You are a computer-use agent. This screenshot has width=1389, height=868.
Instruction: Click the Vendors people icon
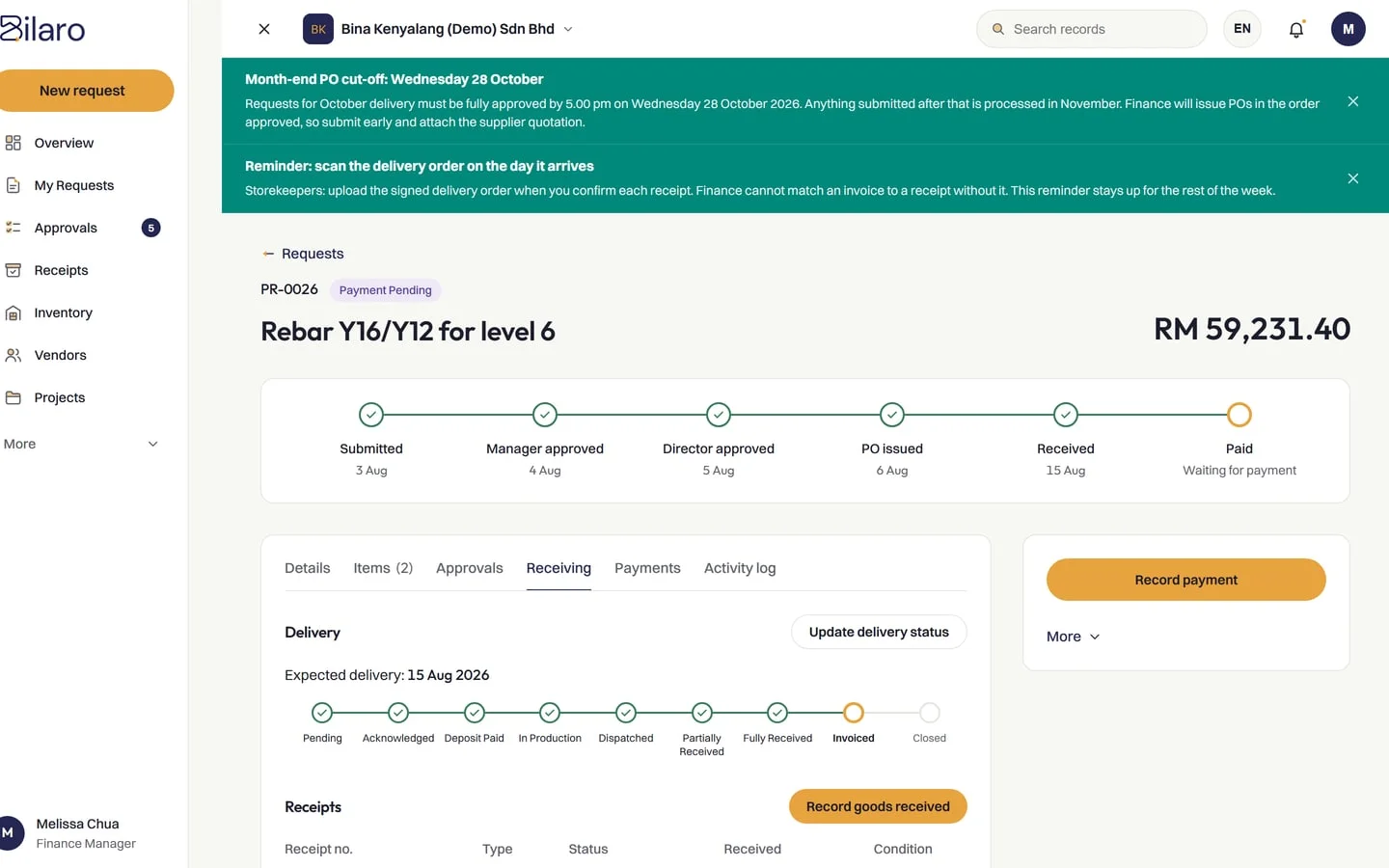[x=14, y=355]
